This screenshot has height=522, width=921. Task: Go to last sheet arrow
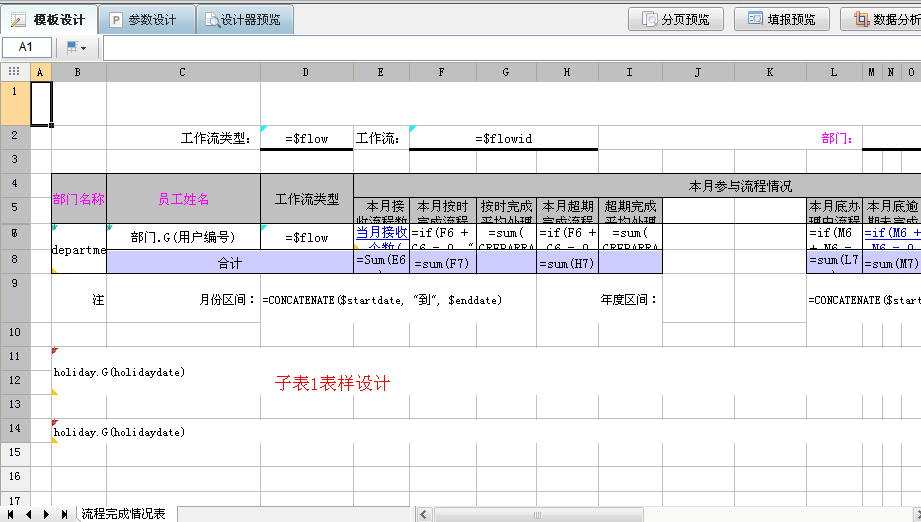click(65, 514)
